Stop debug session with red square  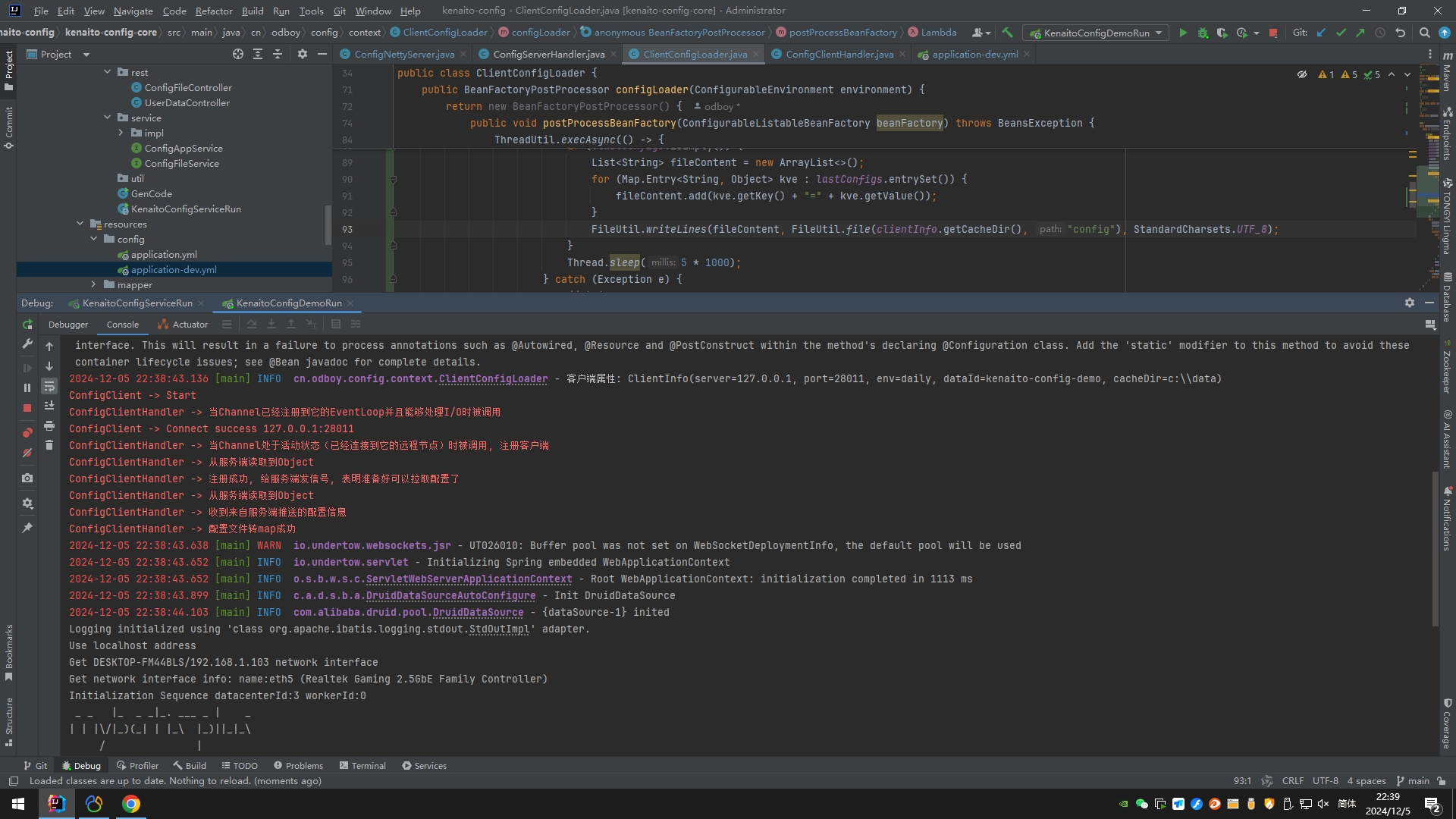(27, 408)
